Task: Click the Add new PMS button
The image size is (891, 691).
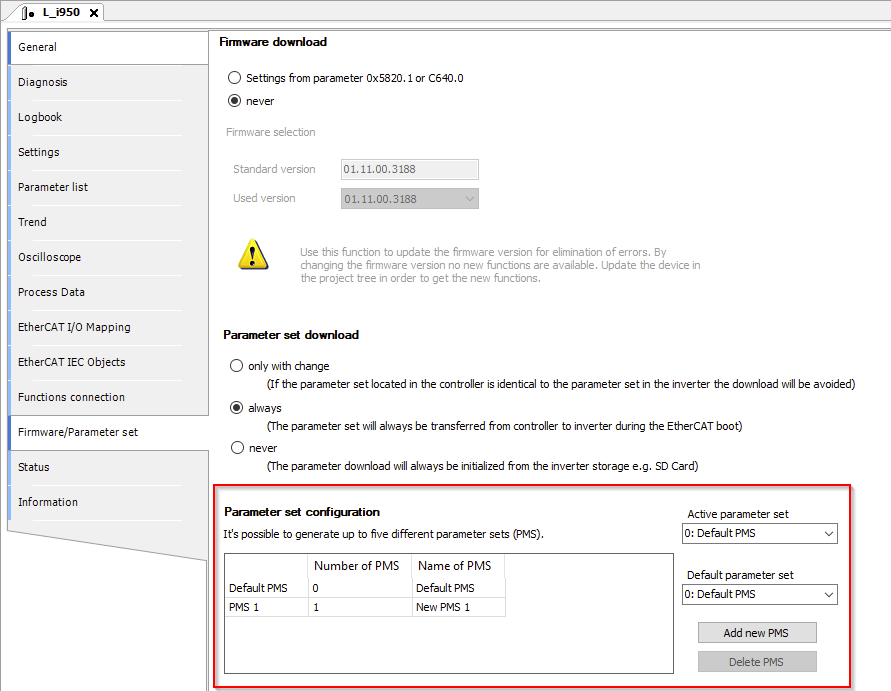Action: click(x=757, y=632)
